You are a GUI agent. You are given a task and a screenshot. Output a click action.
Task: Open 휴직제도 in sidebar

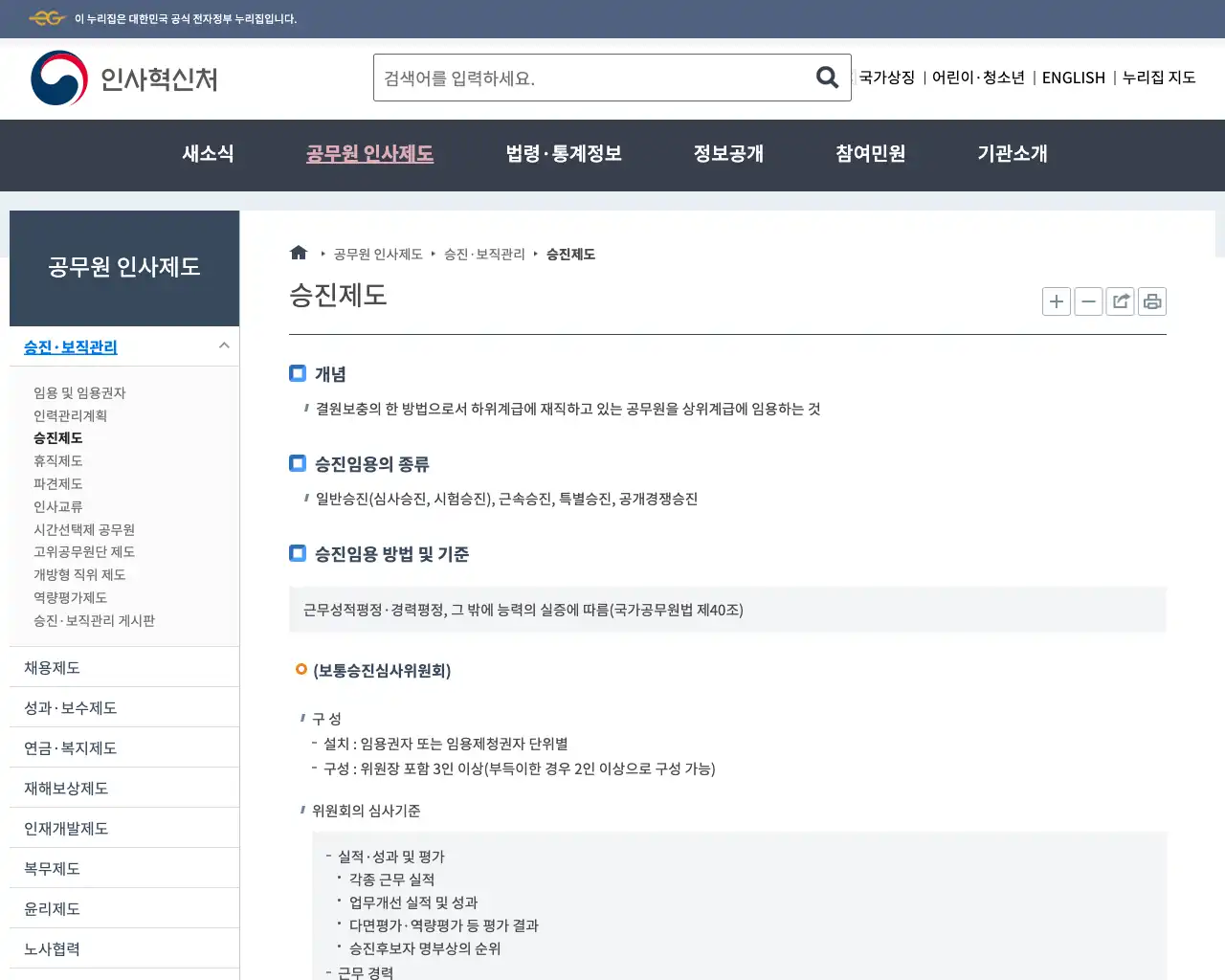(58, 460)
